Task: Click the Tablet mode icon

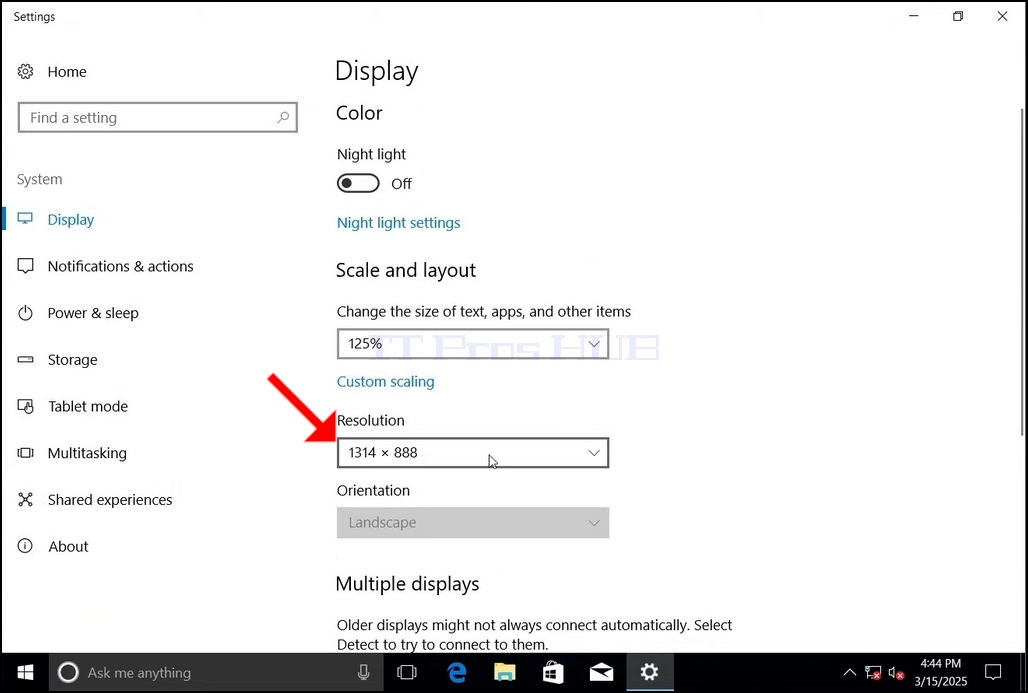Action: click(25, 406)
